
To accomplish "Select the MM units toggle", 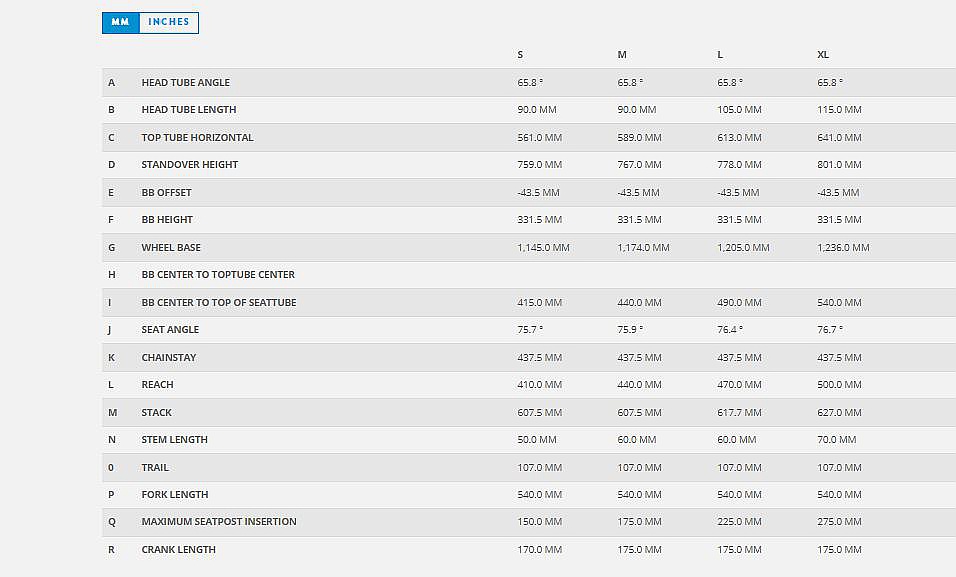I will point(120,22).
